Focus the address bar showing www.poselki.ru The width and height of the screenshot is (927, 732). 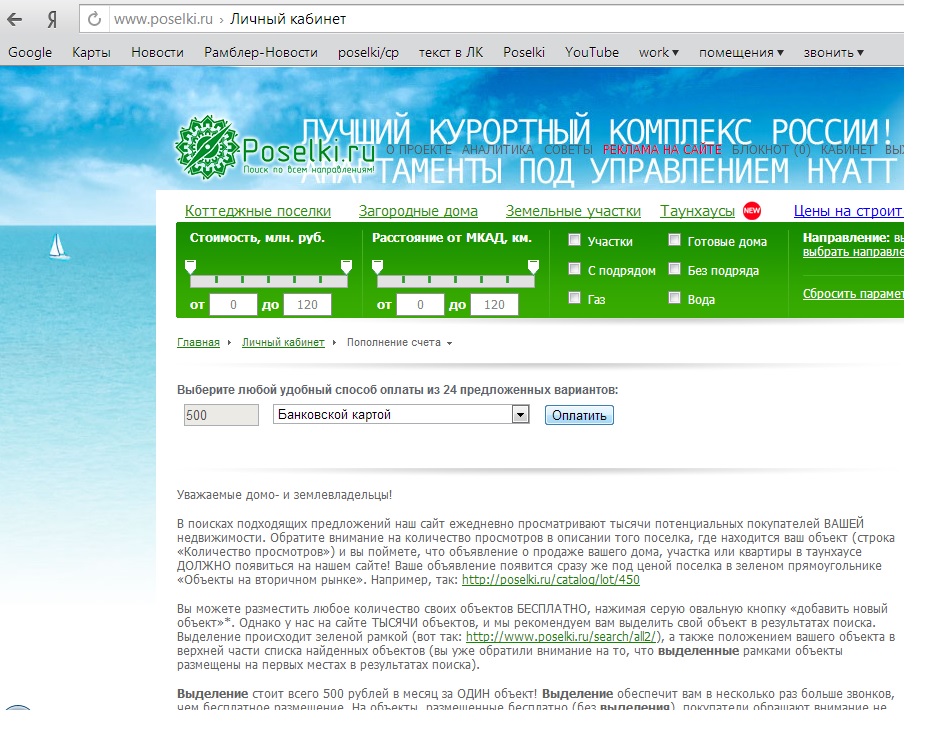pyautogui.click(x=492, y=19)
